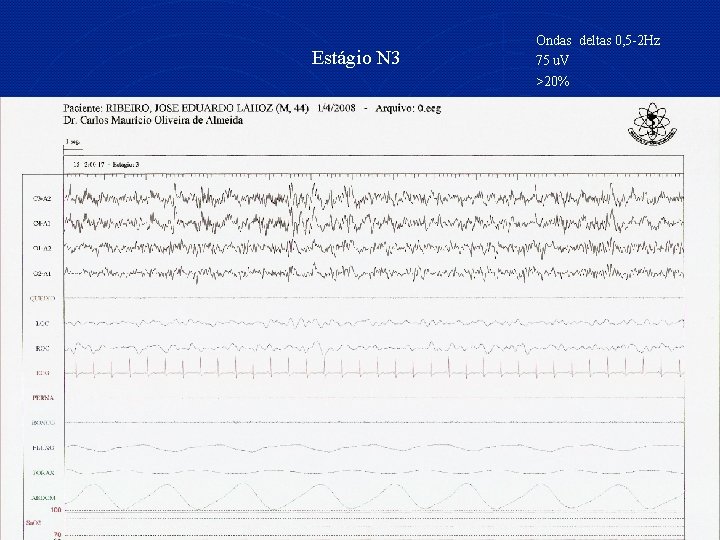720x540 pixels.
Task: Click the '75 uV' amplitude text
Action: (x=552, y=60)
